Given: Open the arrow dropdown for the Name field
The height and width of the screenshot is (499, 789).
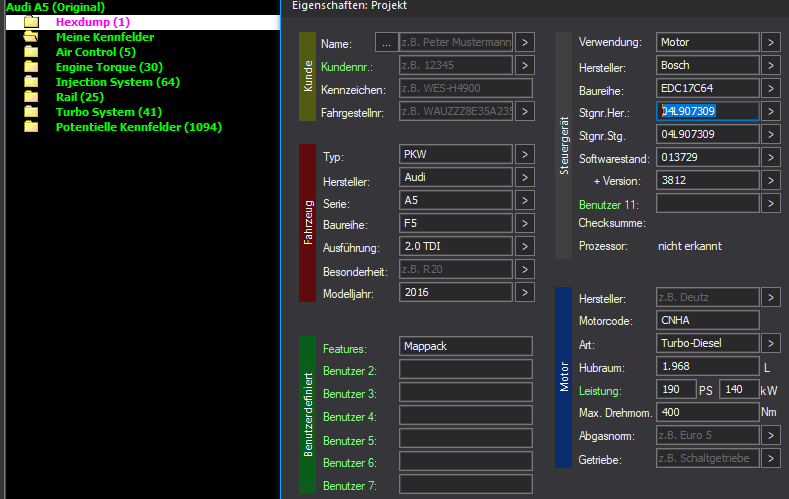Looking at the screenshot, I should pyautogui.click(x=525, y=42).
